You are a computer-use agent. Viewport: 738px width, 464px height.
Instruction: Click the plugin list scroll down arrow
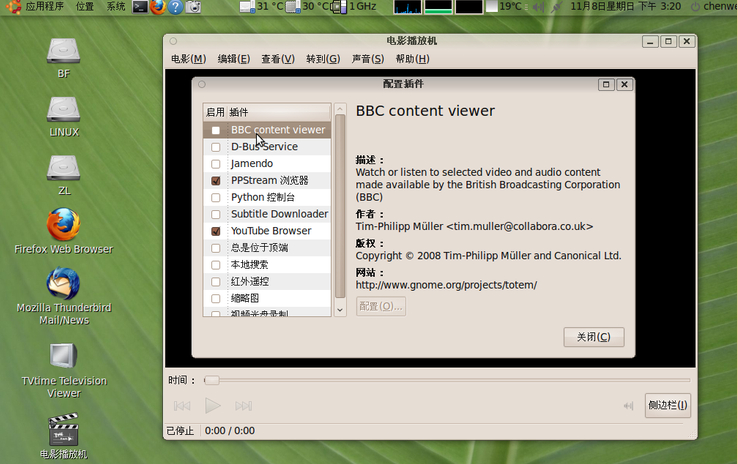[340, 310]
